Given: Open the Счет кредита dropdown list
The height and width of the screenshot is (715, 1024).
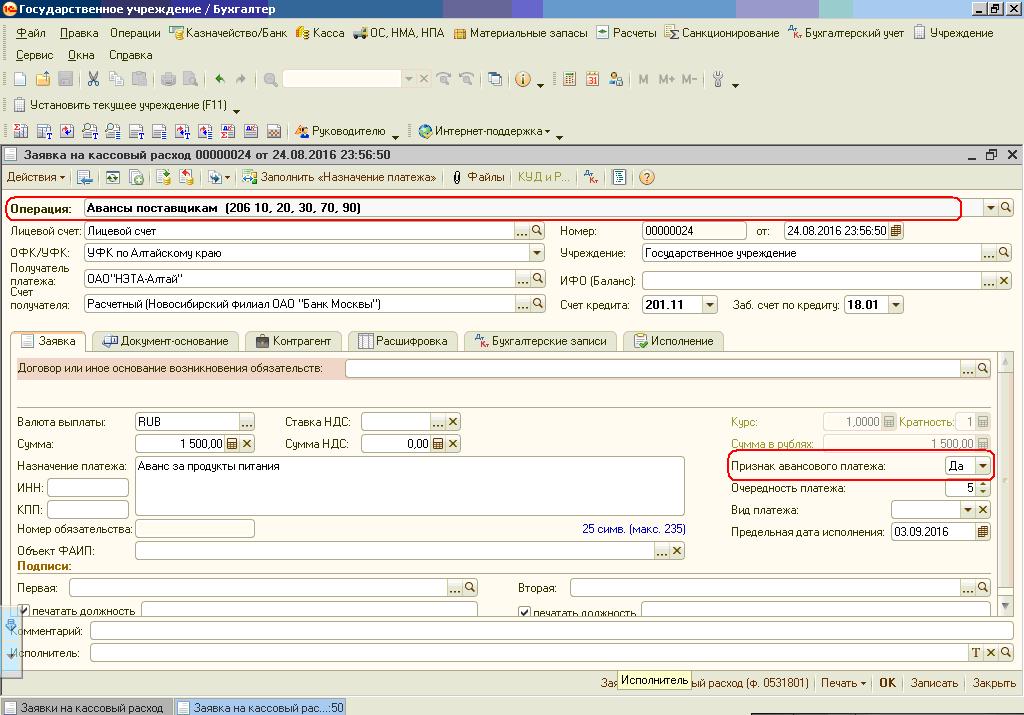Looking at the screenshot, I should (710, 305).
